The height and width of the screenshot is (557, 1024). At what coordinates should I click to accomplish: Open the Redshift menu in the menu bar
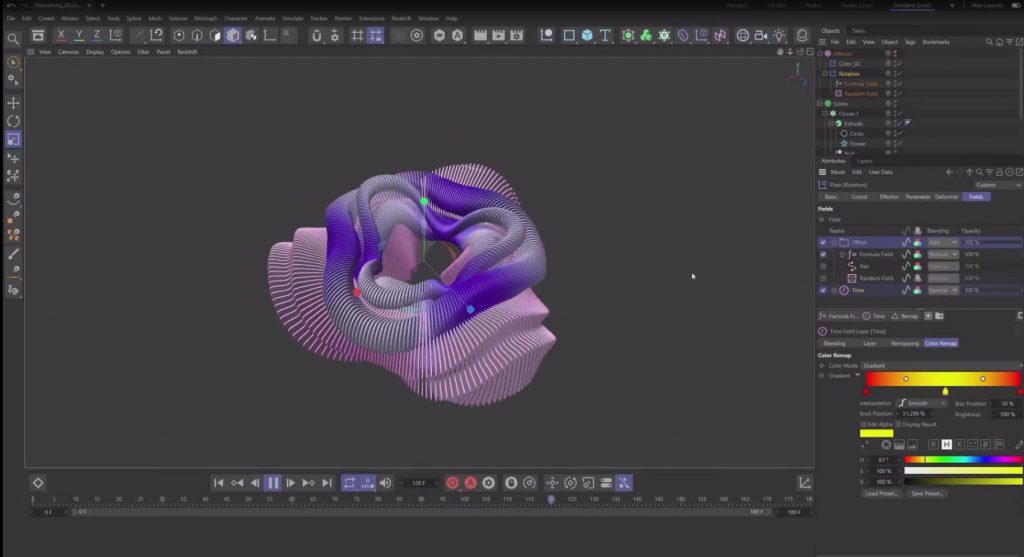(x=400, y=18)
